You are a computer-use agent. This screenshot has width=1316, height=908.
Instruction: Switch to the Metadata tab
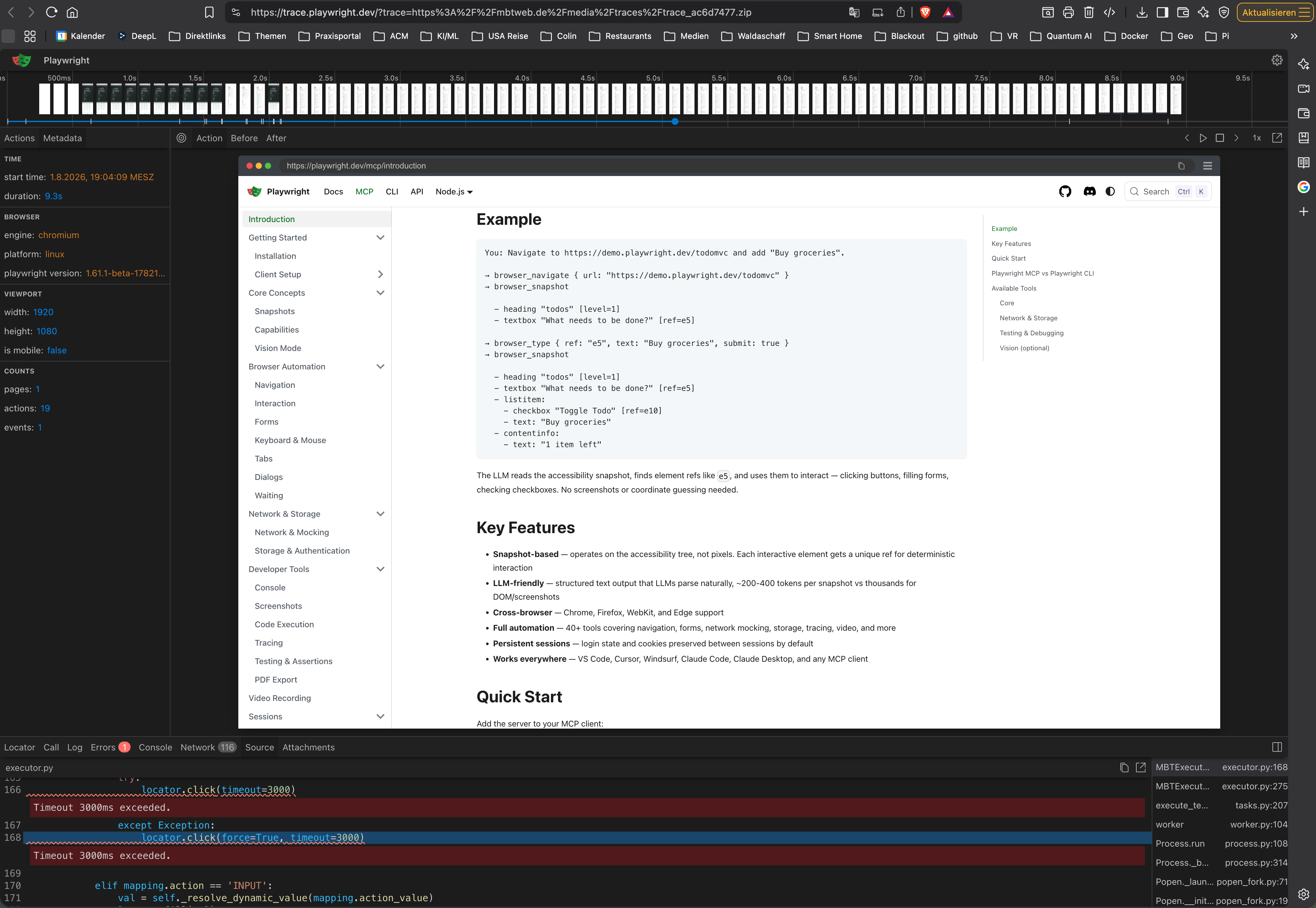[x=62, y=138]
